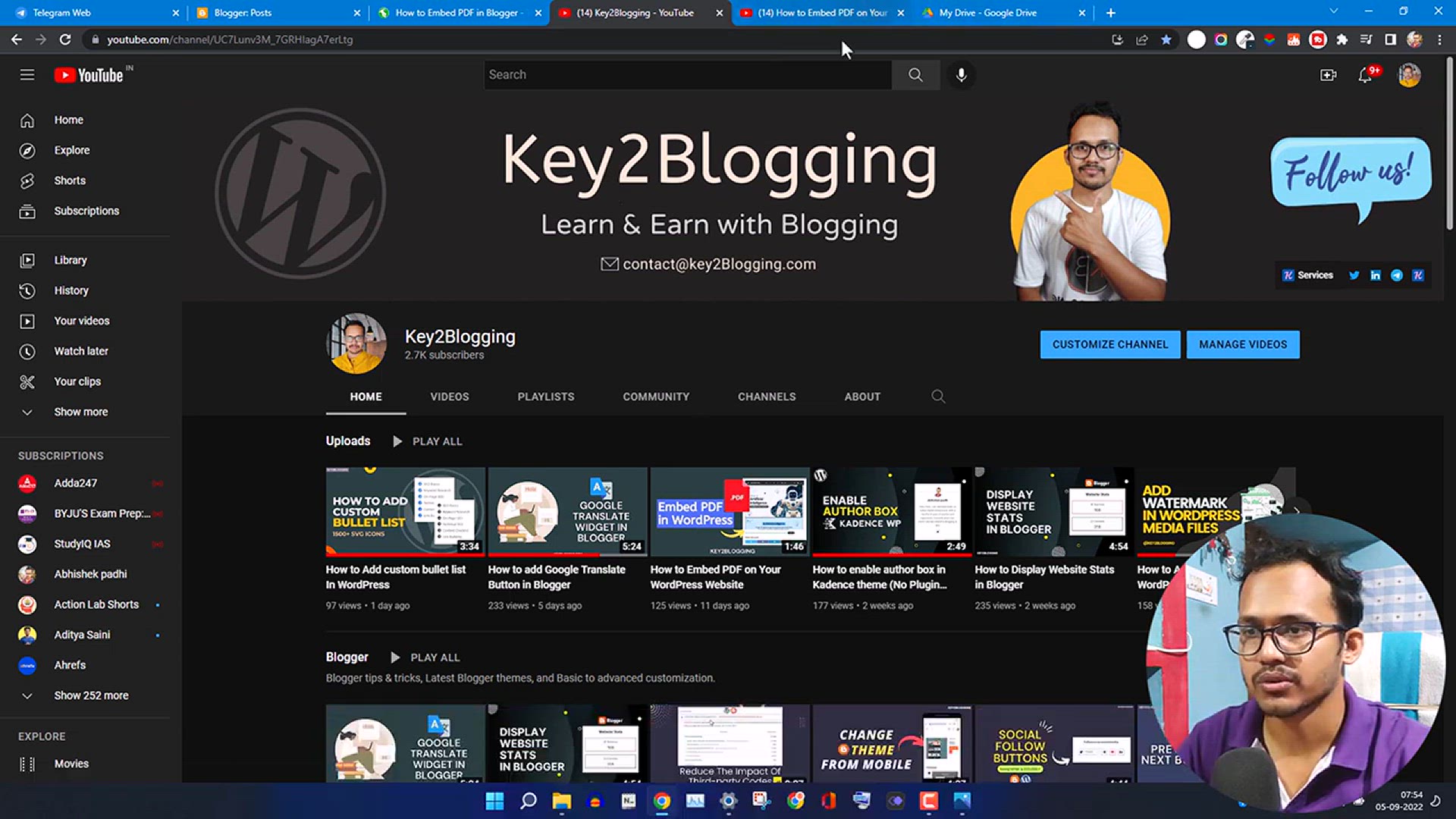Image resolution: width=1456 pixels, height=819 pixels.
Task: Open File Explorer from taskbar
Action: [561, 801]
